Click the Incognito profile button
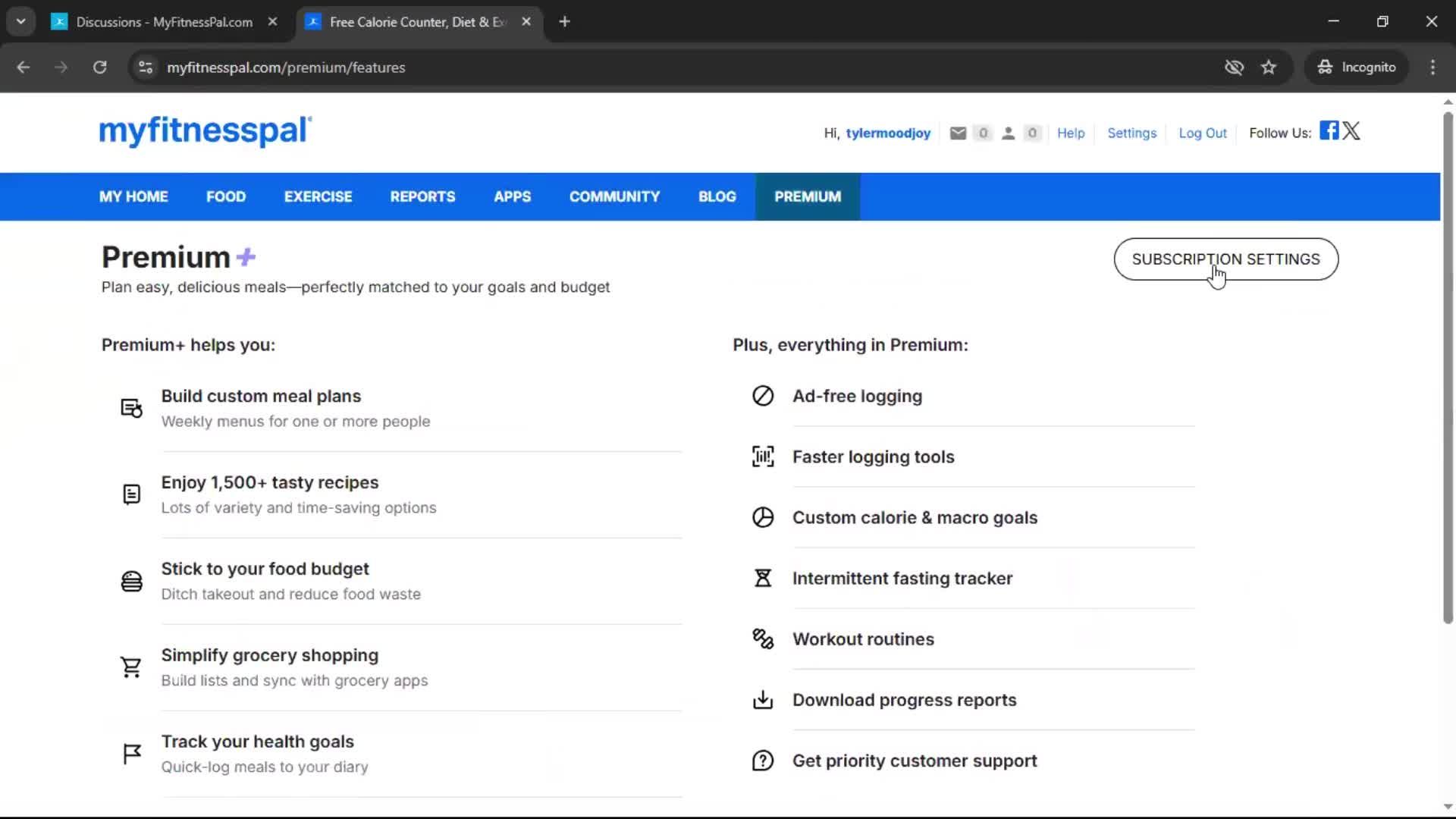The image size is (1456, 819). click(1357, 67)
